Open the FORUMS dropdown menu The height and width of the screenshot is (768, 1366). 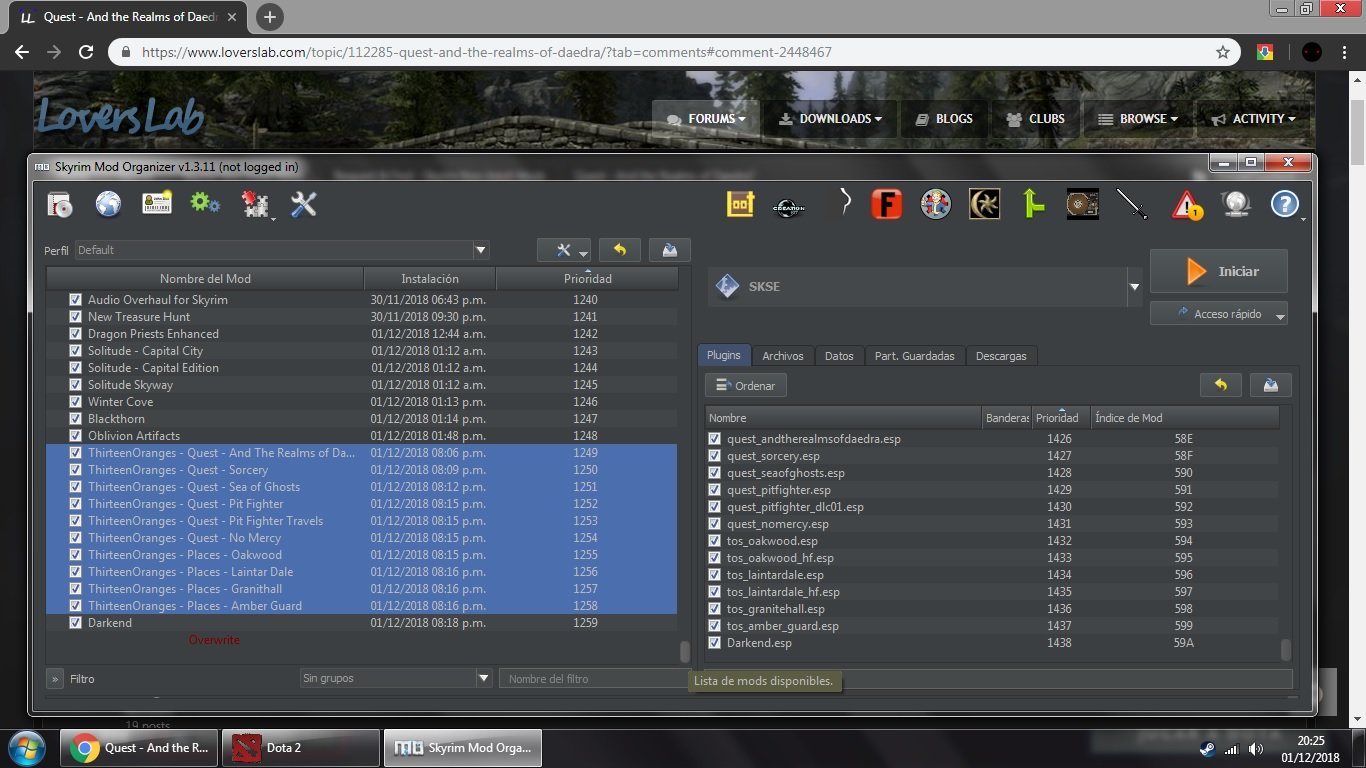(707, 119)
